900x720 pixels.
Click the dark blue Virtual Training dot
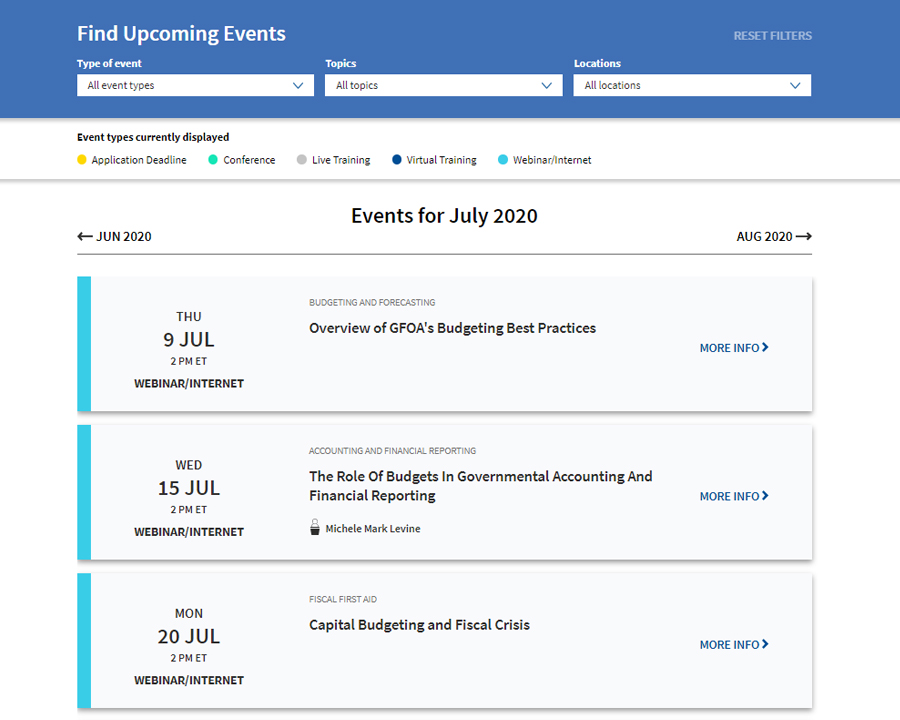pos(397,160)
